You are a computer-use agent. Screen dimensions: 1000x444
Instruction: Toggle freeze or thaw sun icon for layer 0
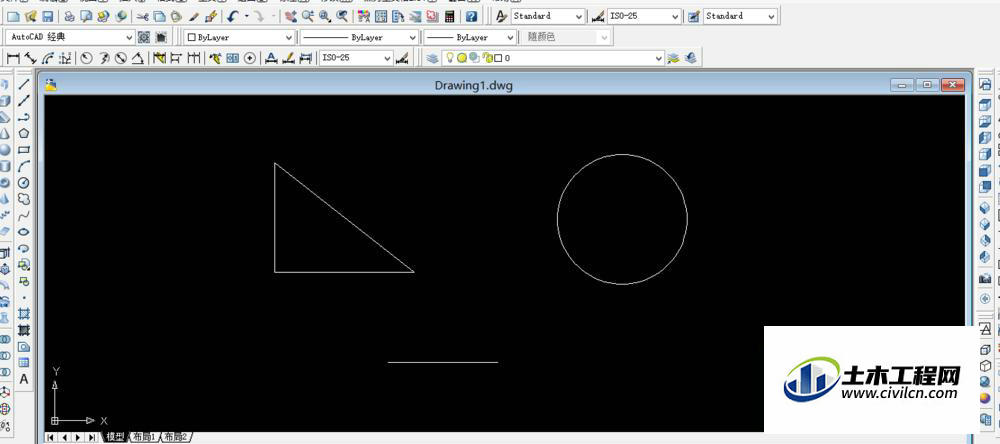point(462,58)
